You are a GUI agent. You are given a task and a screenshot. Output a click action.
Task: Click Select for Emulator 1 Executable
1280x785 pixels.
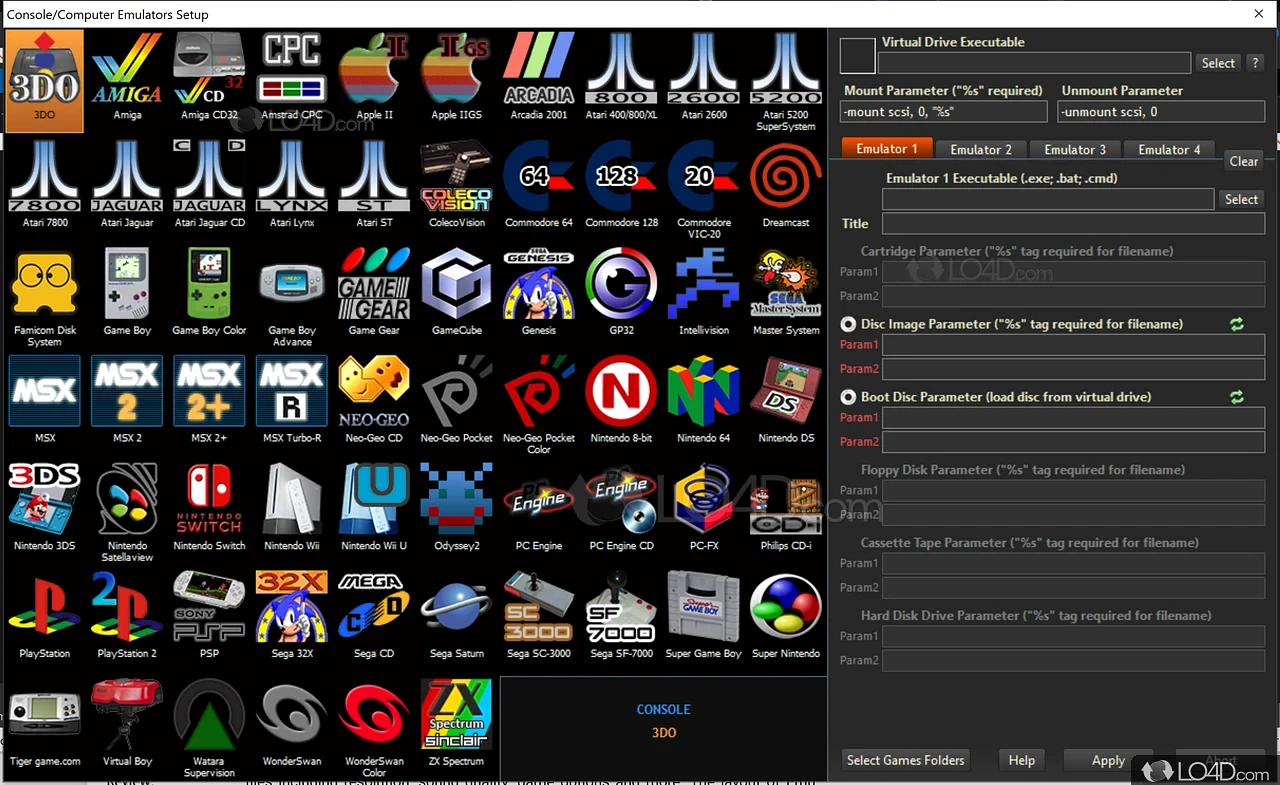[x=1241, y=199]
